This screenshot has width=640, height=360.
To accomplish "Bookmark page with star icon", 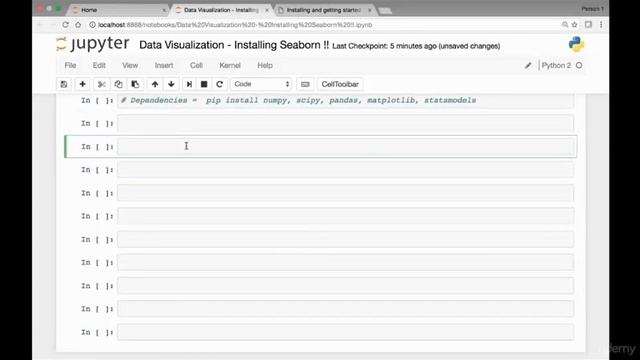I will pos(575,25).
